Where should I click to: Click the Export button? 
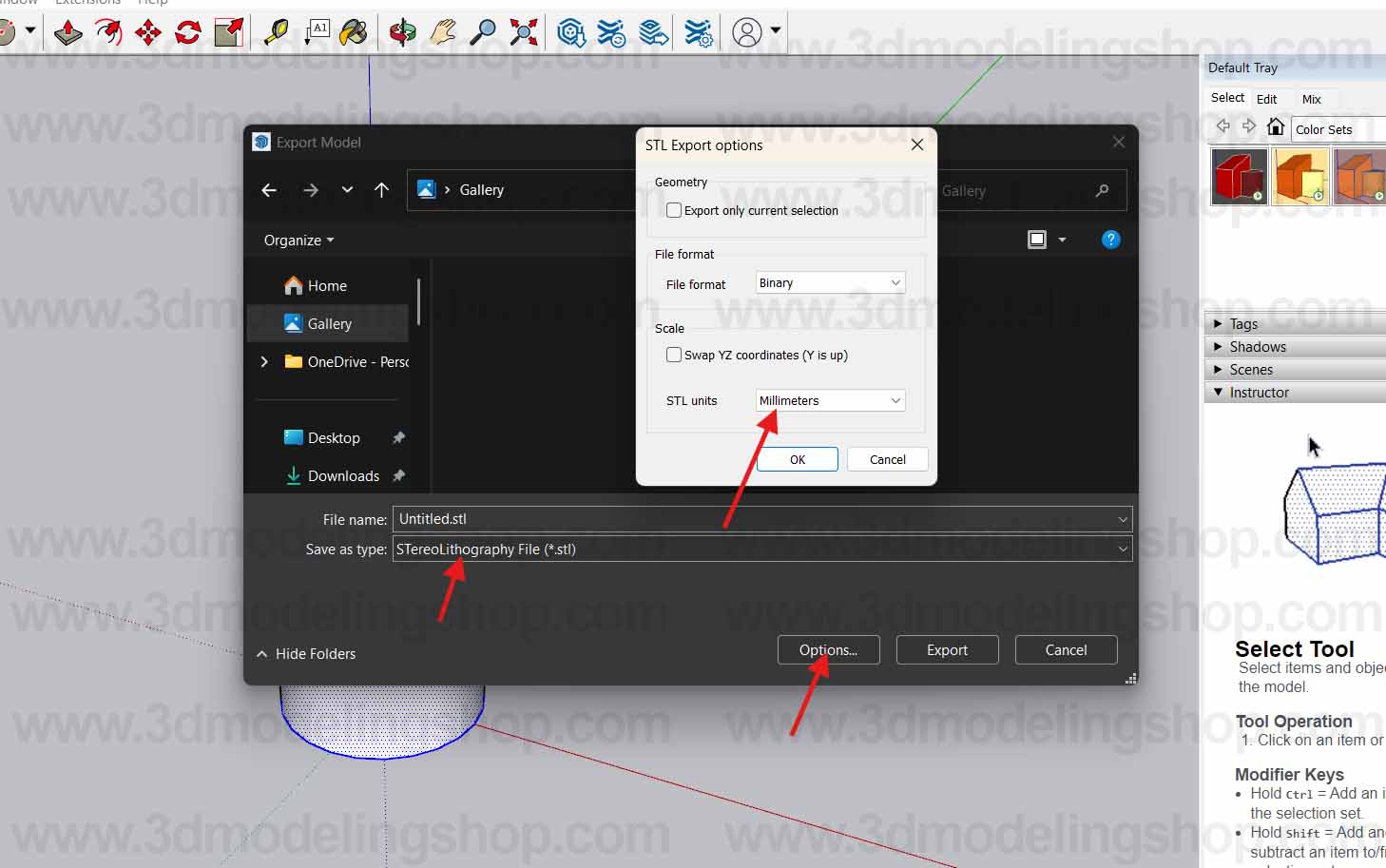click(x=948, y=650)
